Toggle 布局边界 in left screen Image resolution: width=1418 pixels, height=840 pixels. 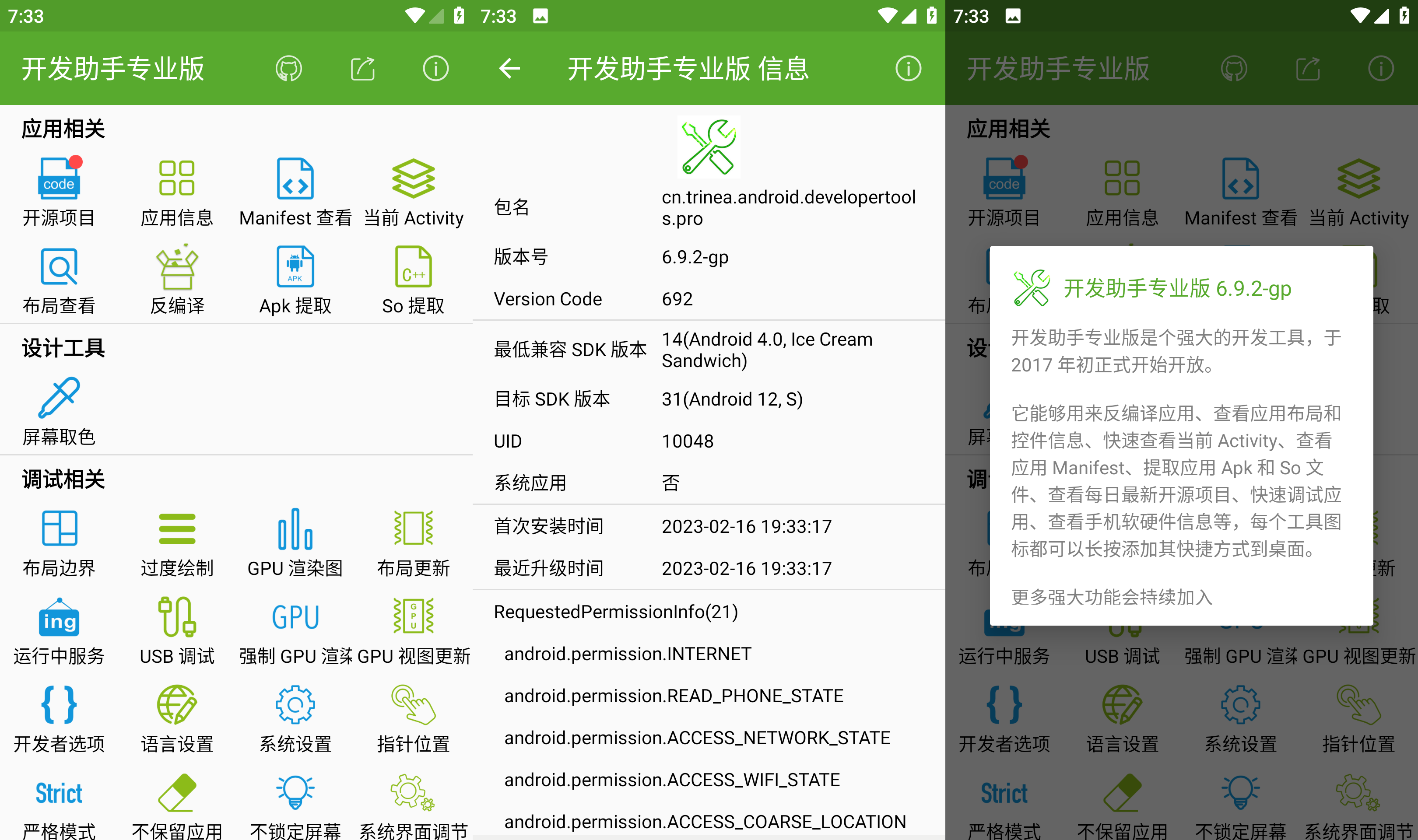59,543
